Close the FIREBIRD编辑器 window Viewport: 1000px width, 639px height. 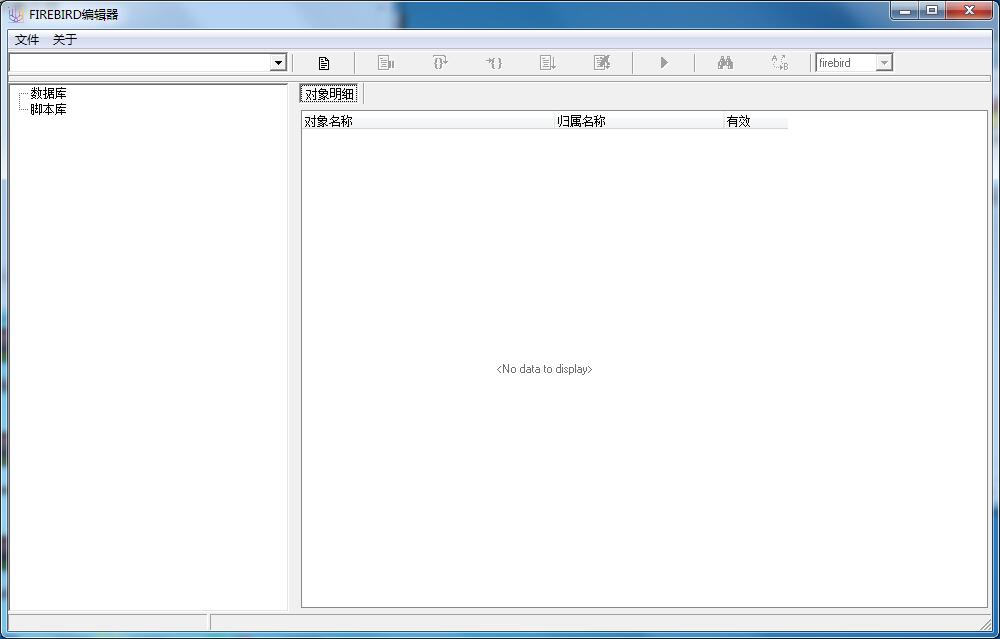[x=969, y=11]
